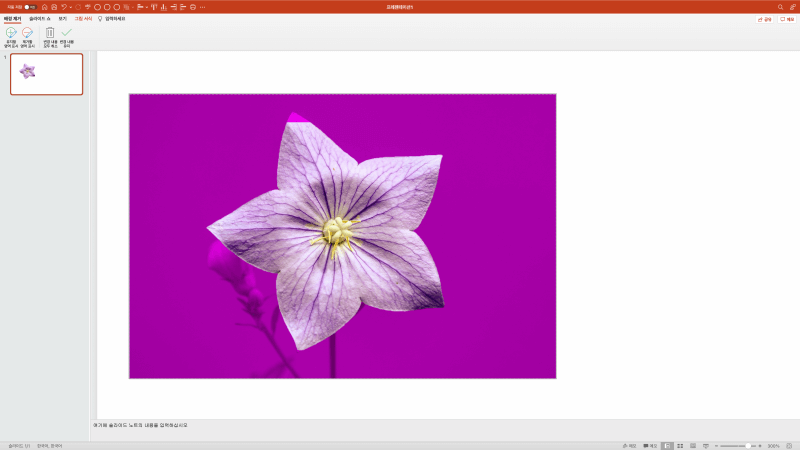Click the Search magnifier icon in the title bar
The height and width of the screenshot is (450, 800).
pos(780,7)
